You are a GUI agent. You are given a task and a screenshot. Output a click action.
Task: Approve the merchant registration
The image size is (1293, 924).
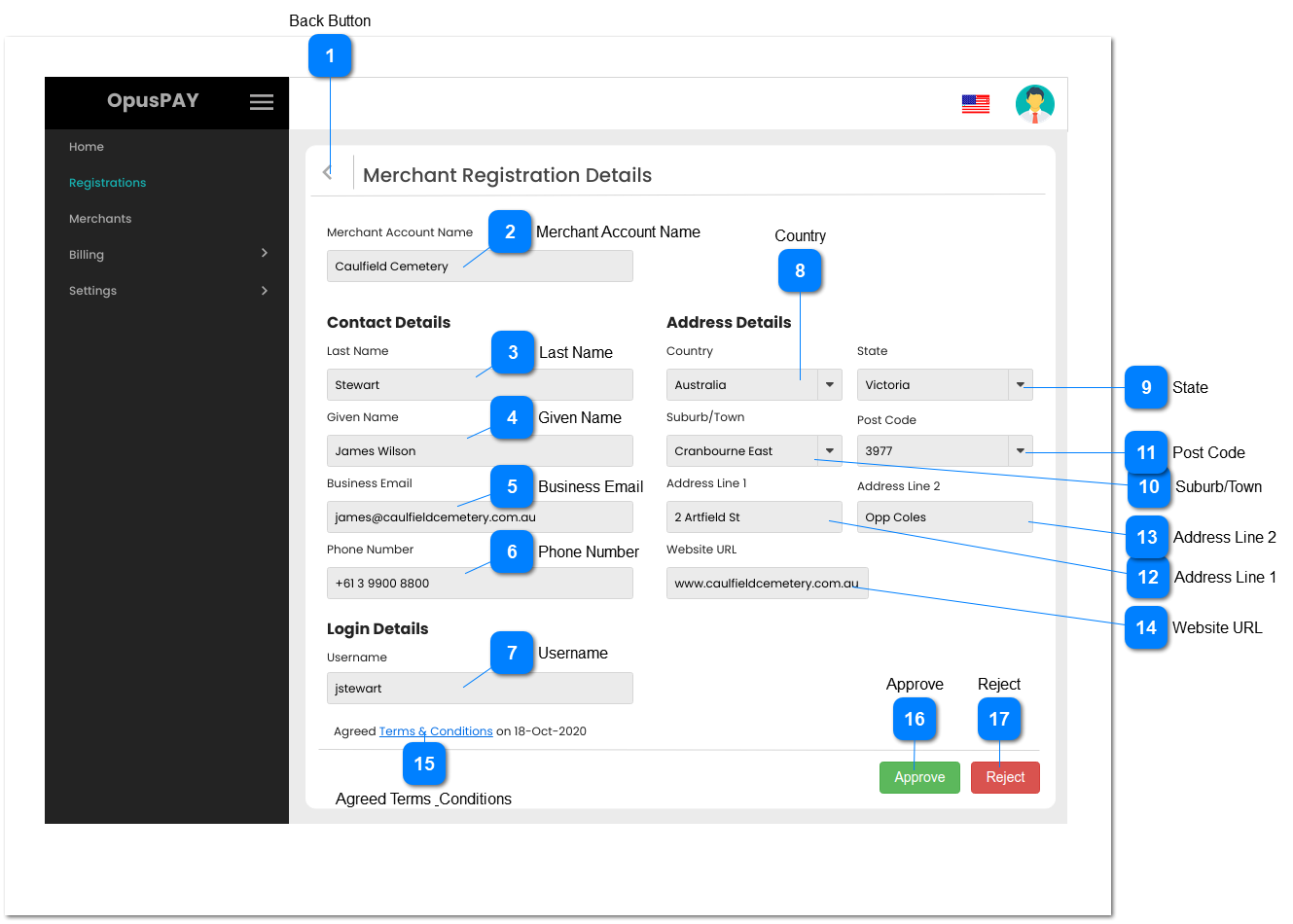[918, 777]
